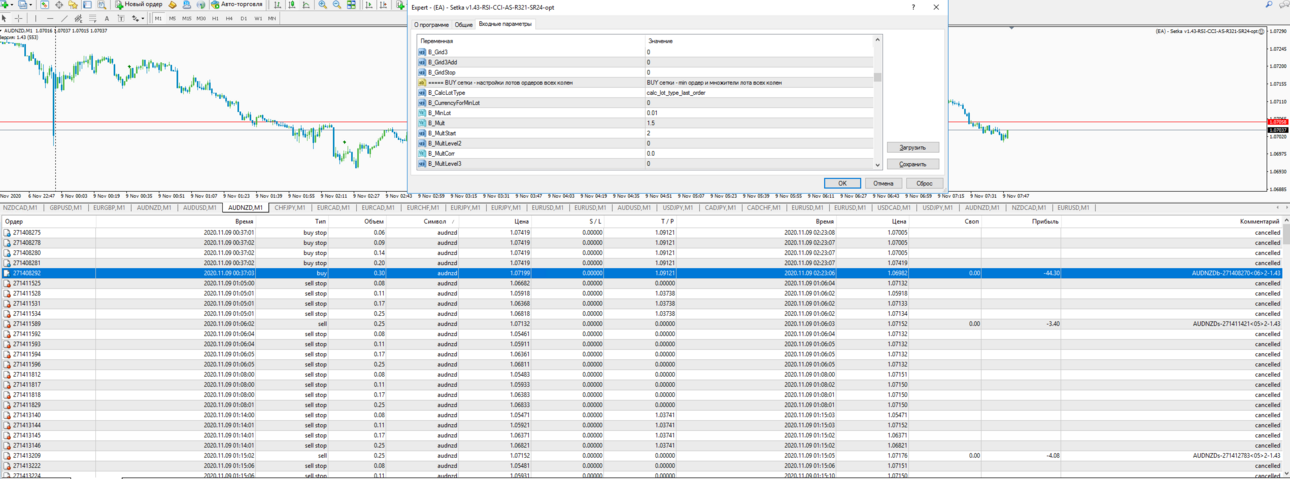The height and width of the screenshot is (479, 1290).
Task: Select the B_MultStart parameter row
Action: click(x=645, y=133)
